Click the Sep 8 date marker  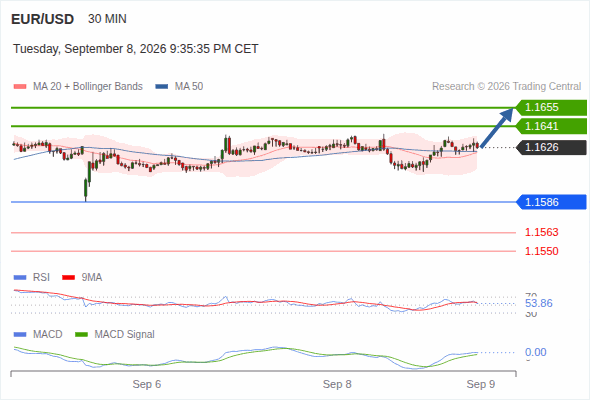click(x=337, y=384)
